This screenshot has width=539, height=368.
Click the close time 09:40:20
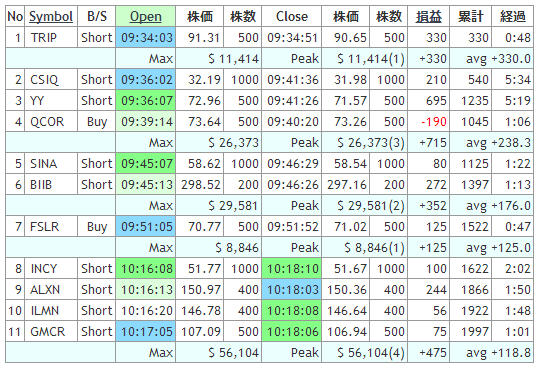(x=292, y=122)
